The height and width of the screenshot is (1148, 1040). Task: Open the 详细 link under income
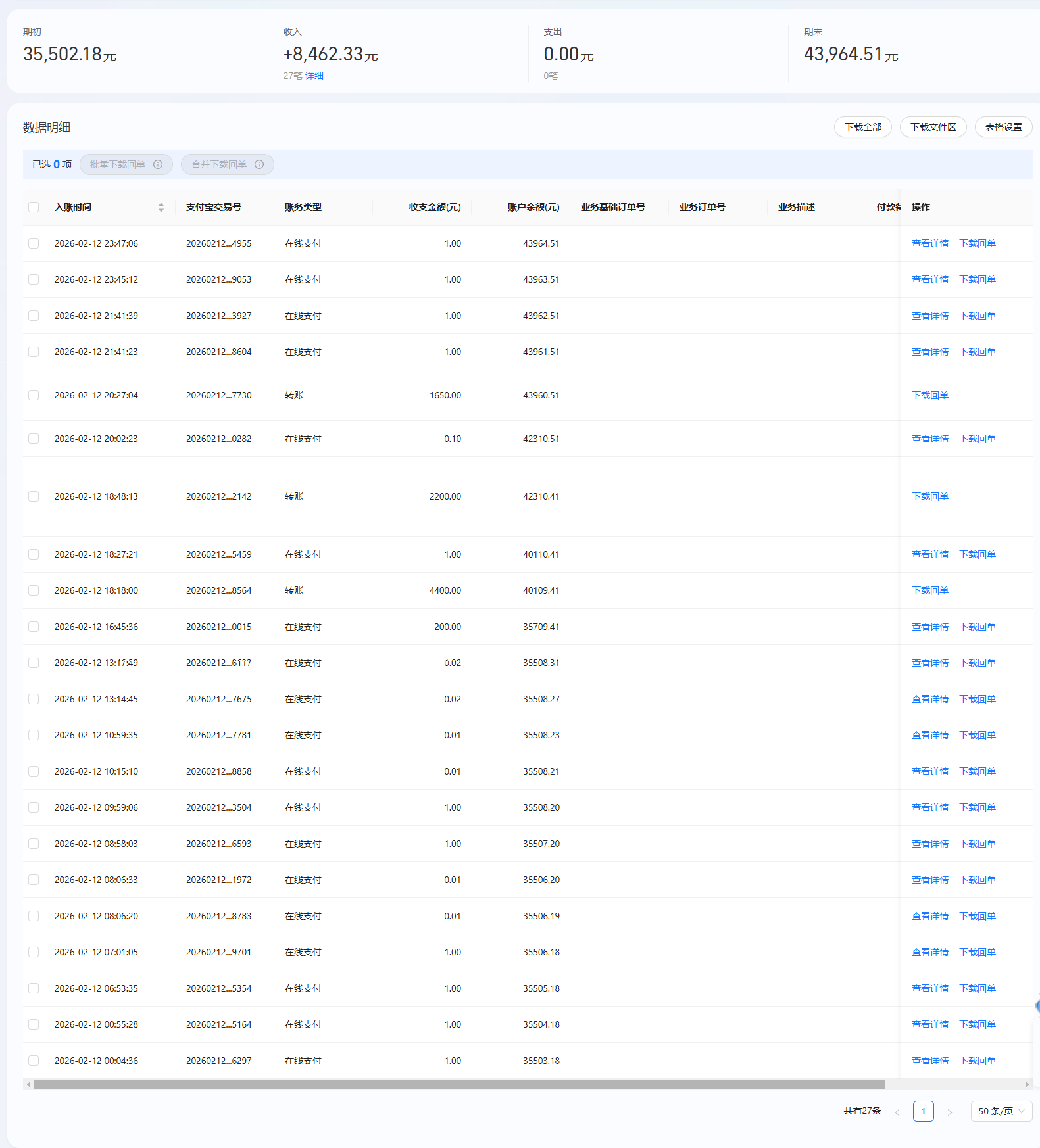pyautogui.click(x=314, y=76)
